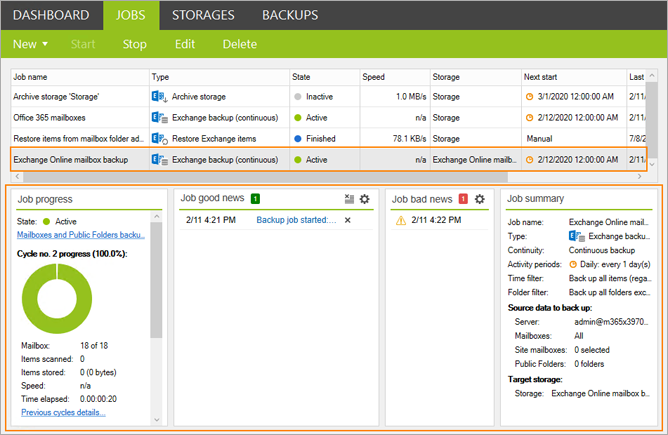Click warning icon for 2/11 4:22 PM
Viewport: 668px width, 435px height.
pos(401,220)
